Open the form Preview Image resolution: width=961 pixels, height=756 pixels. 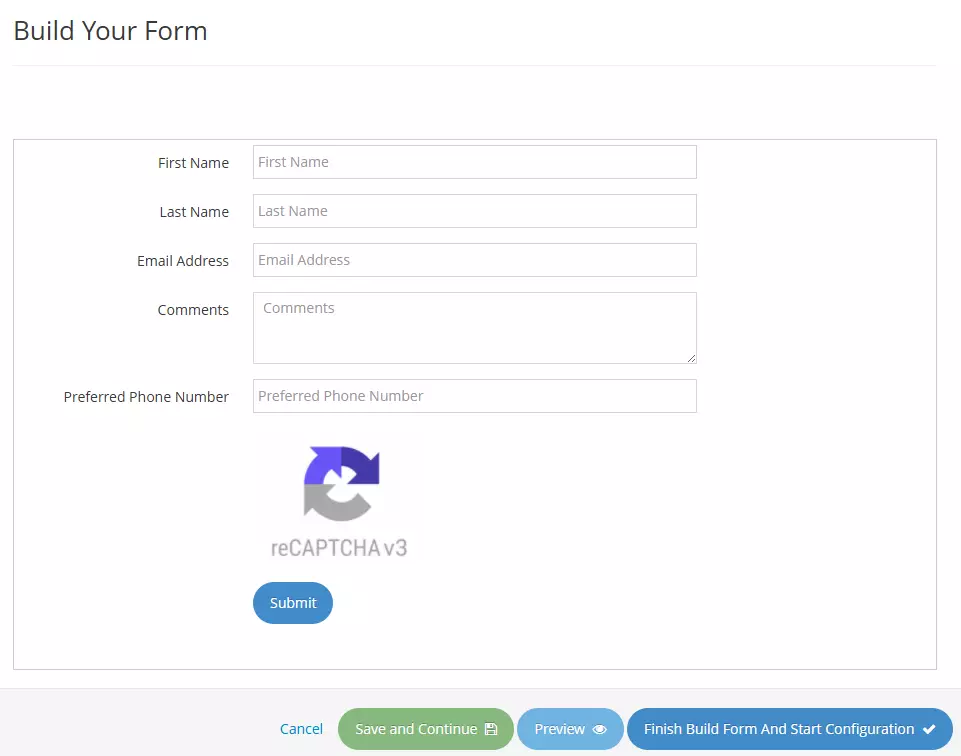click(570, 729)
